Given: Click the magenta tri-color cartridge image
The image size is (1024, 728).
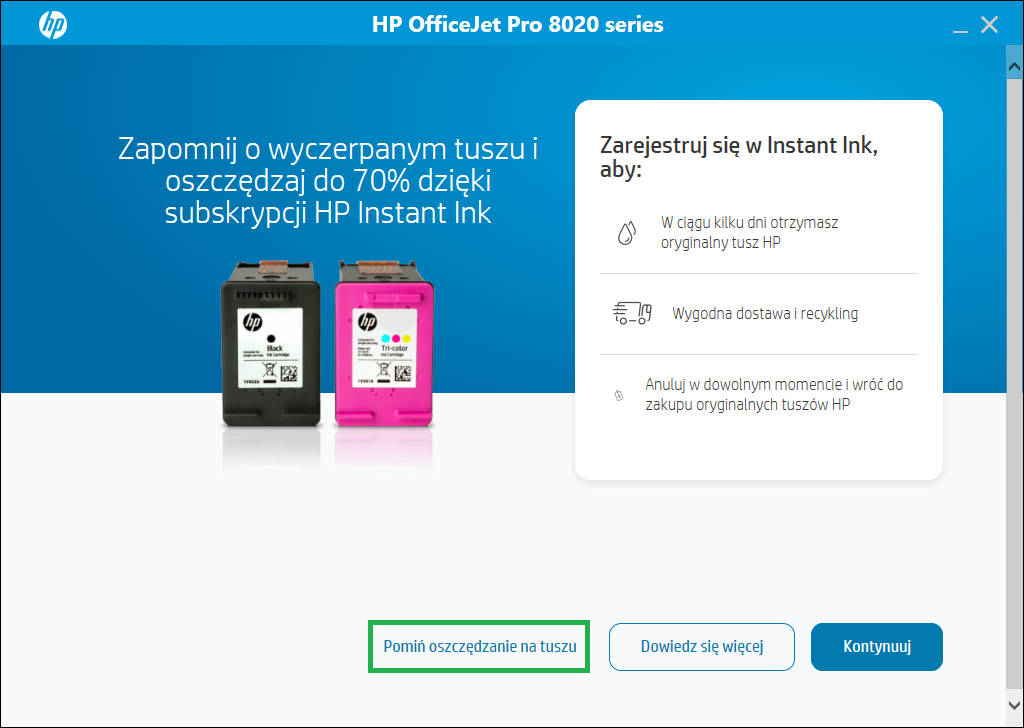Looking at the screenshot, I should [384, 343].
